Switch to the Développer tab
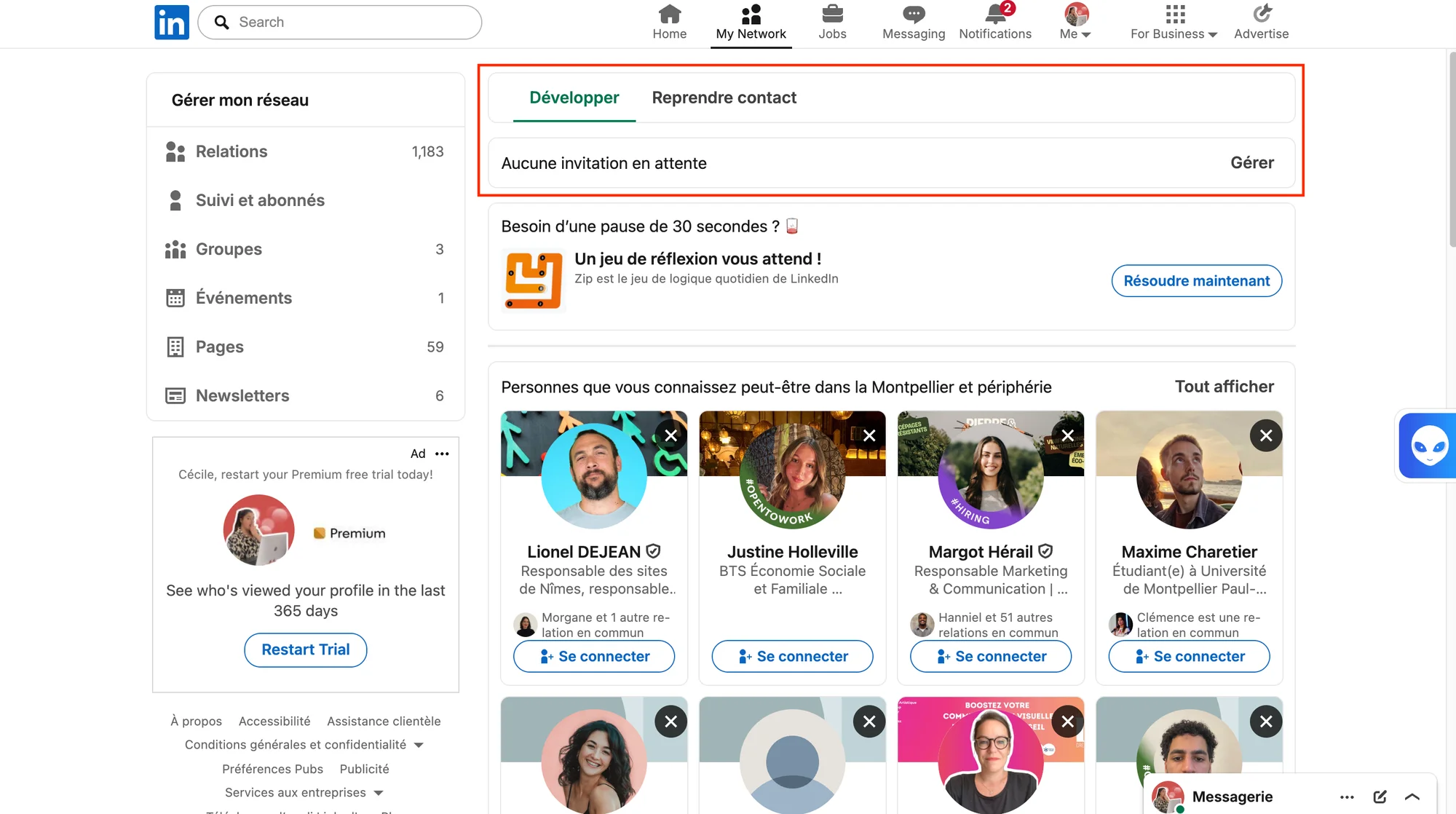Screen dimensions: 1456x814 click(574, 98)
